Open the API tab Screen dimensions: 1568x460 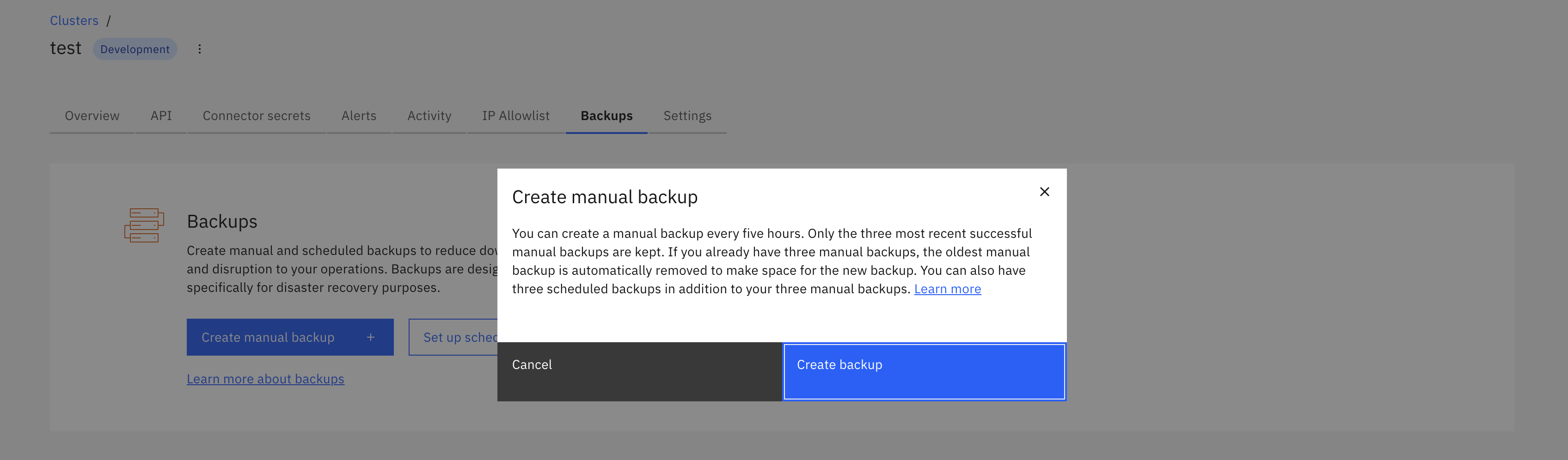[161, 115]
